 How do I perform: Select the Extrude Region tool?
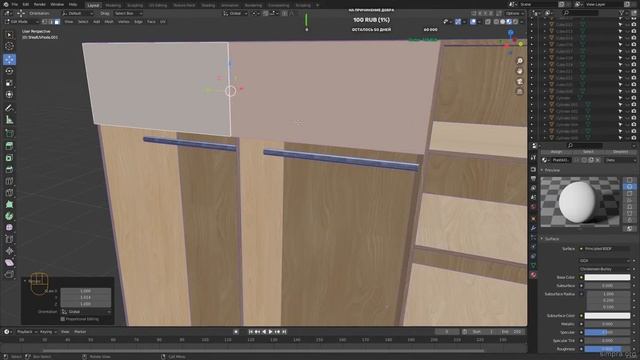pos(9,146)
